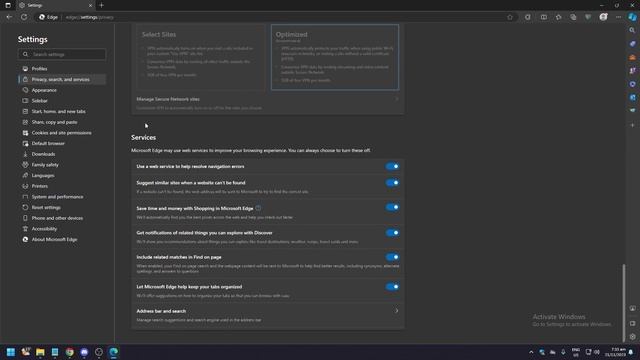Open the Games icon in Edge sidebar

(632, 71)
